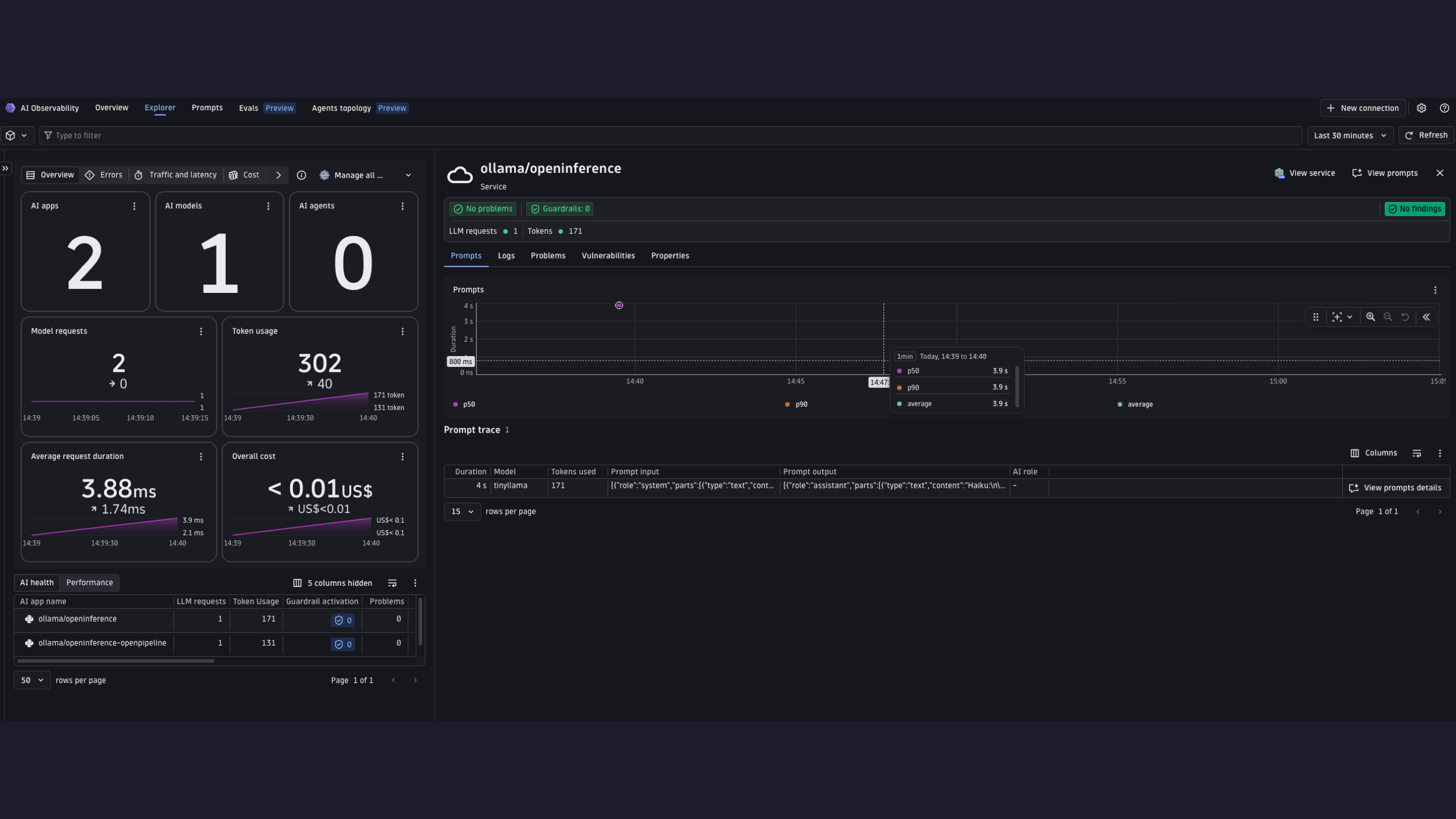Image resolution: width=1456 pixels, height=819 pixels.
Task: Switch table view to Performance
Action: (90, 582)
